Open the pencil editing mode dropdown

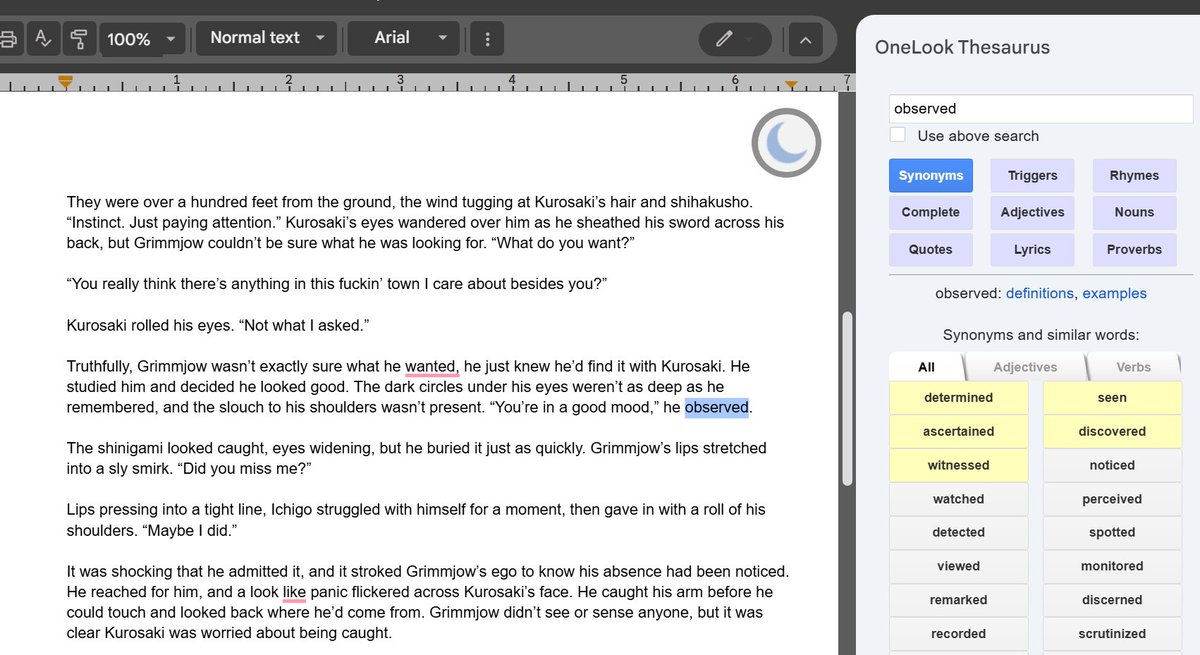[x=734, y=39]
